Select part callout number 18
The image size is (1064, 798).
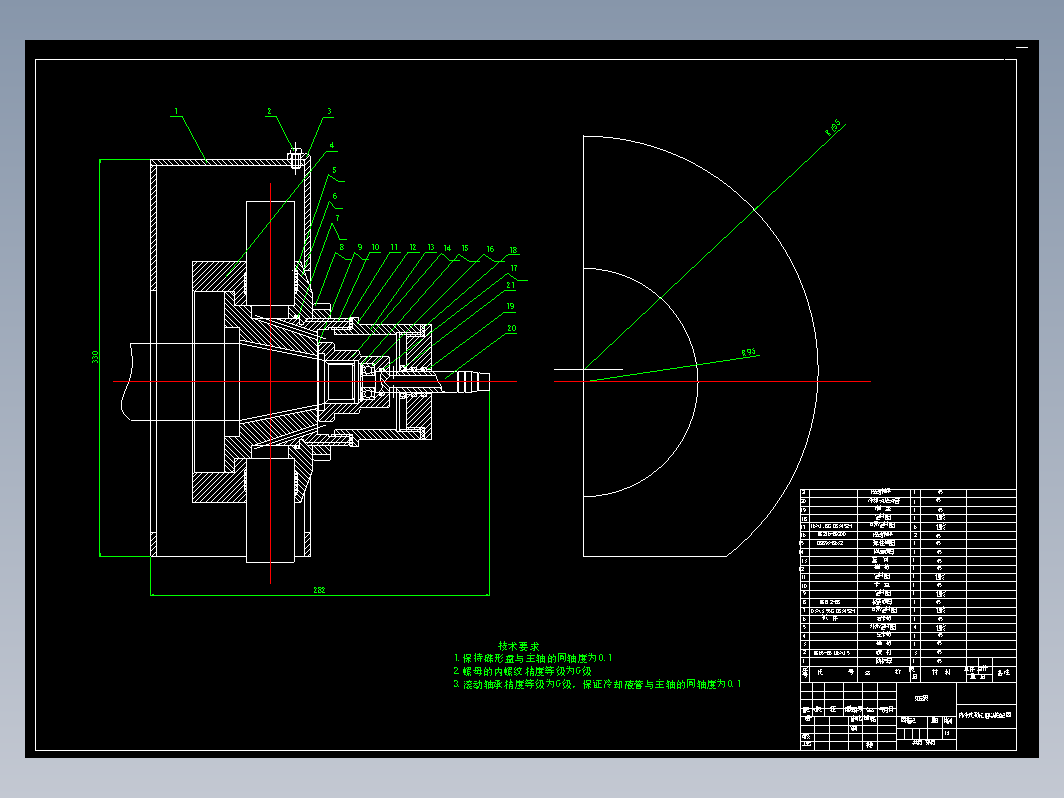point(513,249)
